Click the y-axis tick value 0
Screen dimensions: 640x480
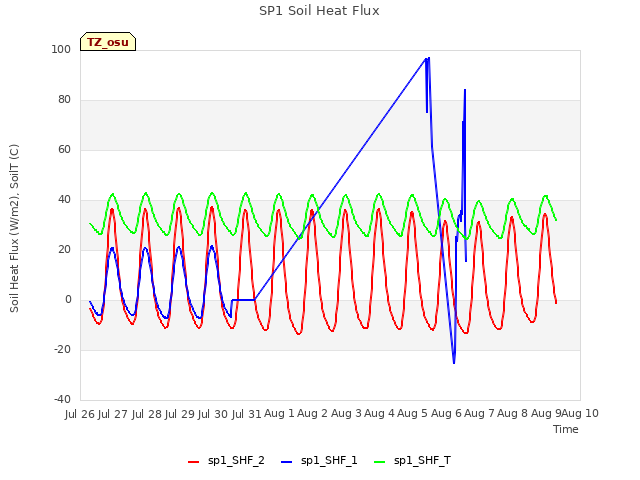[68, 300]
